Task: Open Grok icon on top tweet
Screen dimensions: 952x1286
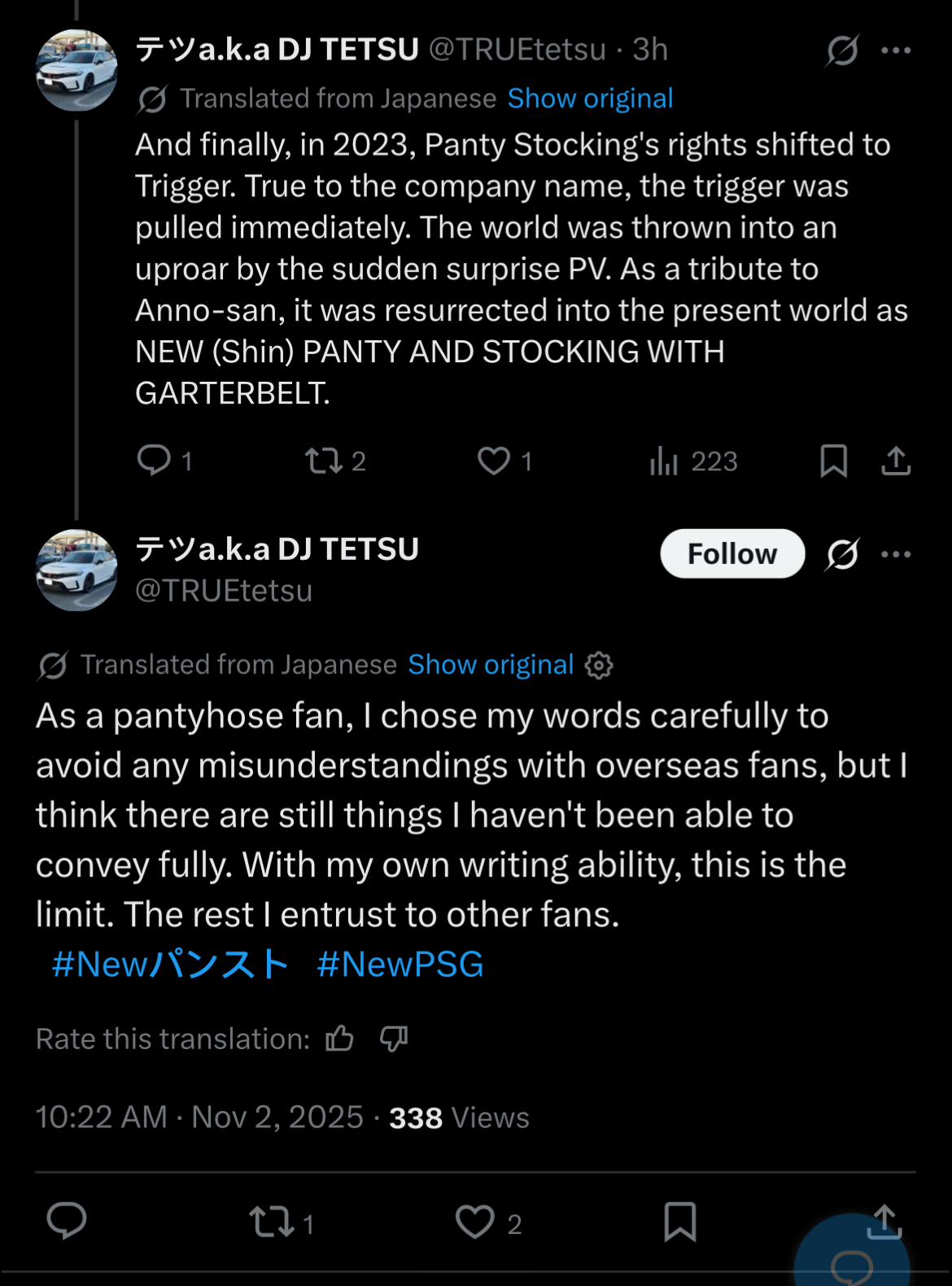Action: tap(842, 50)
